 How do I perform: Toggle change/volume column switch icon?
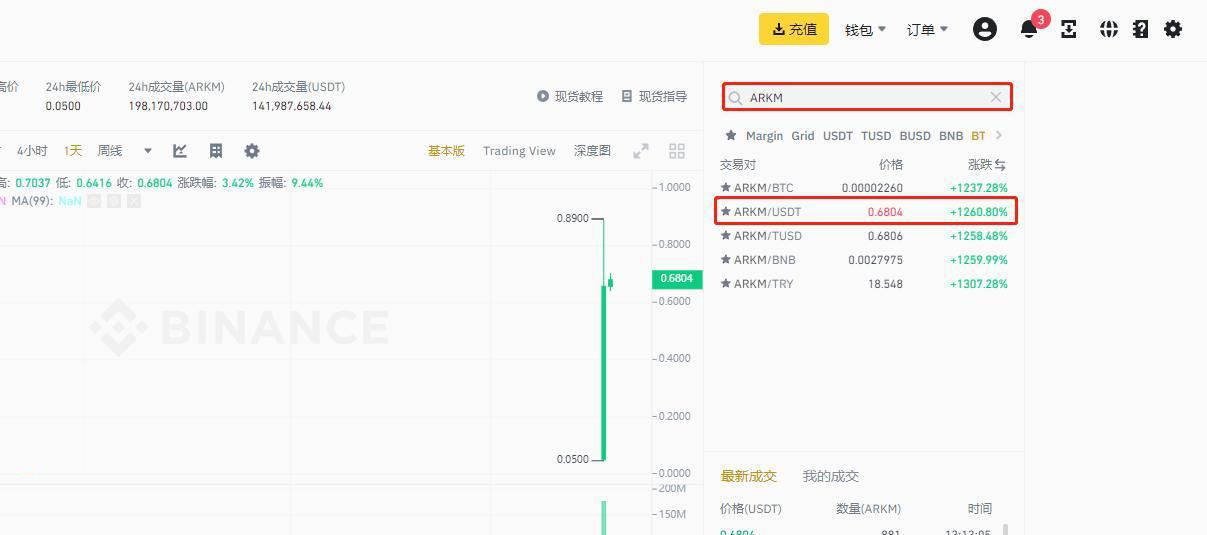click(x=1000, y=164)
